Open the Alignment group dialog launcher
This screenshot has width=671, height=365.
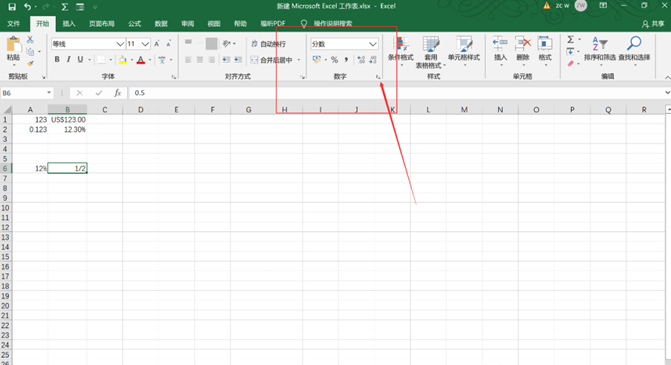click(303, 77)
